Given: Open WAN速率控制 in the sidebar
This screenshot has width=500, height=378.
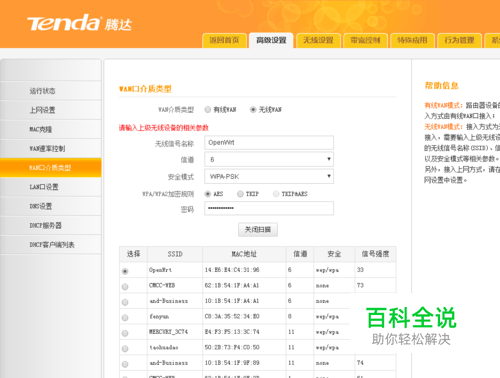Looking at the screenshot, I should (x=51, y=148).
